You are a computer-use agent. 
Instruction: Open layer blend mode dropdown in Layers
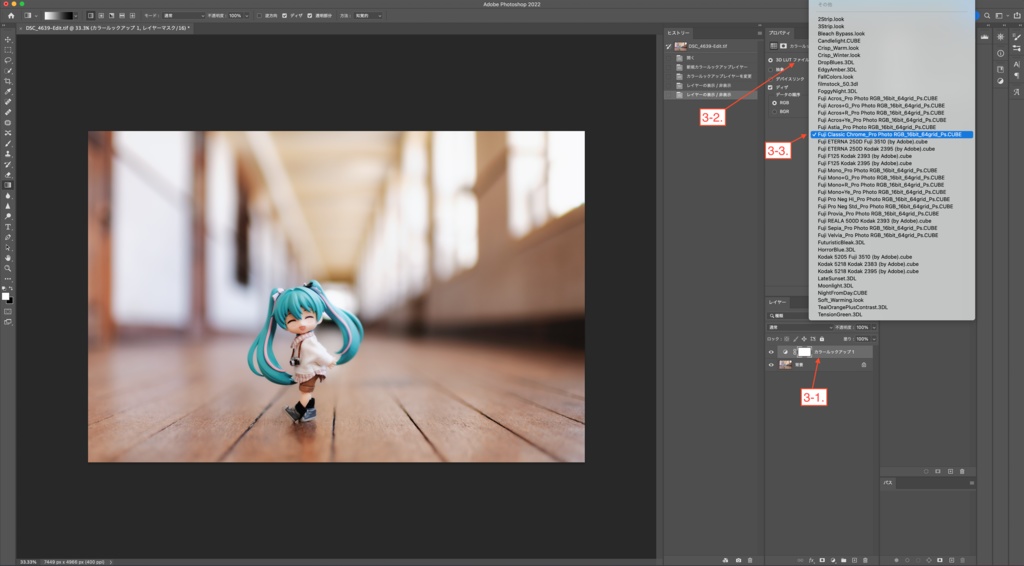point(800,327)
